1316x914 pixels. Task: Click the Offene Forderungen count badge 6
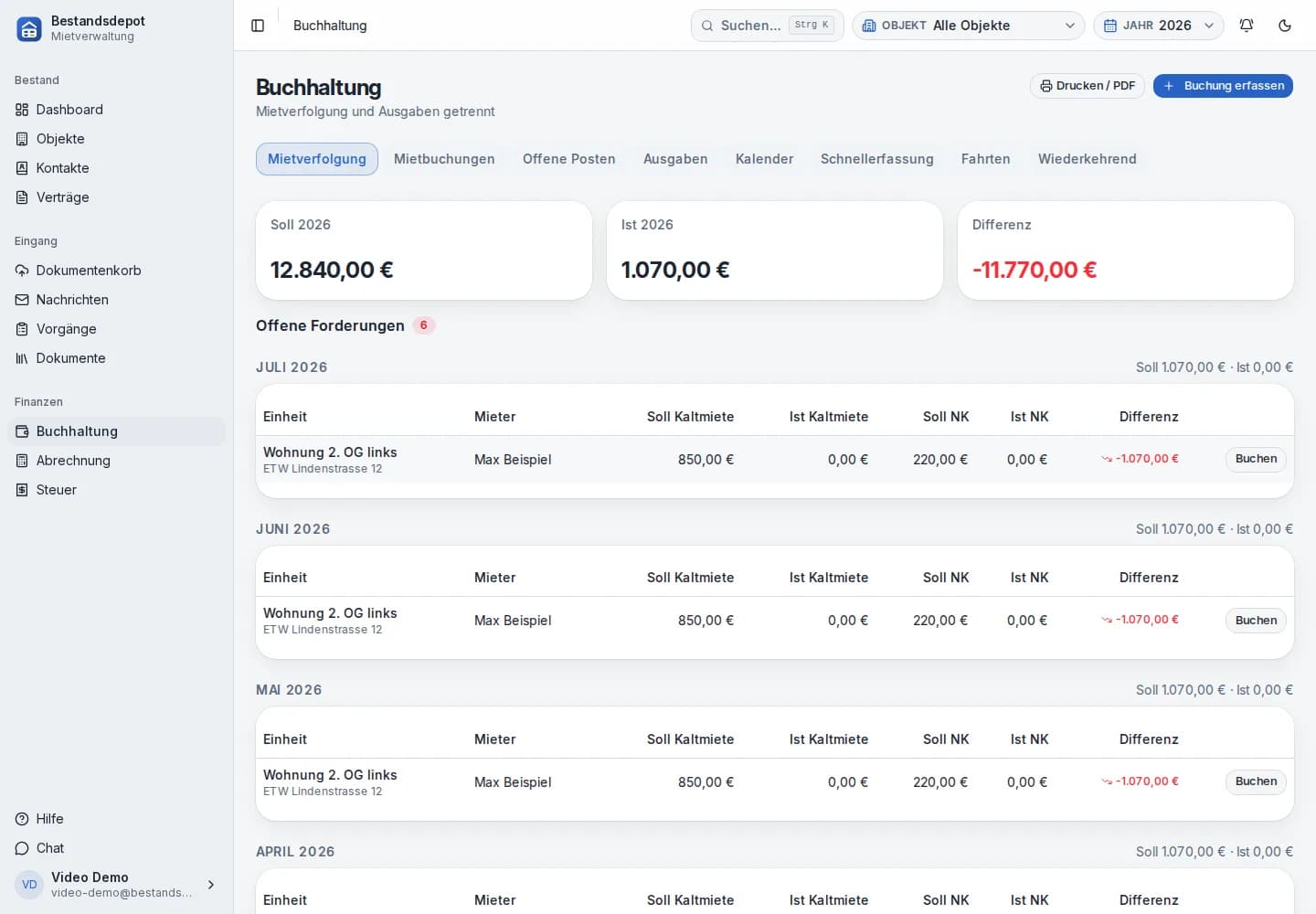pos(423,325)
